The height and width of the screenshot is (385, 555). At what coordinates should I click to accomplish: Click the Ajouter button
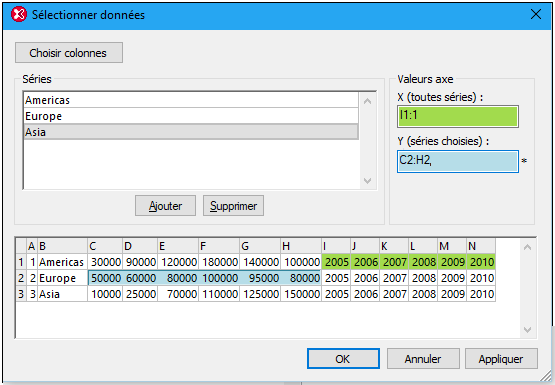165,206
